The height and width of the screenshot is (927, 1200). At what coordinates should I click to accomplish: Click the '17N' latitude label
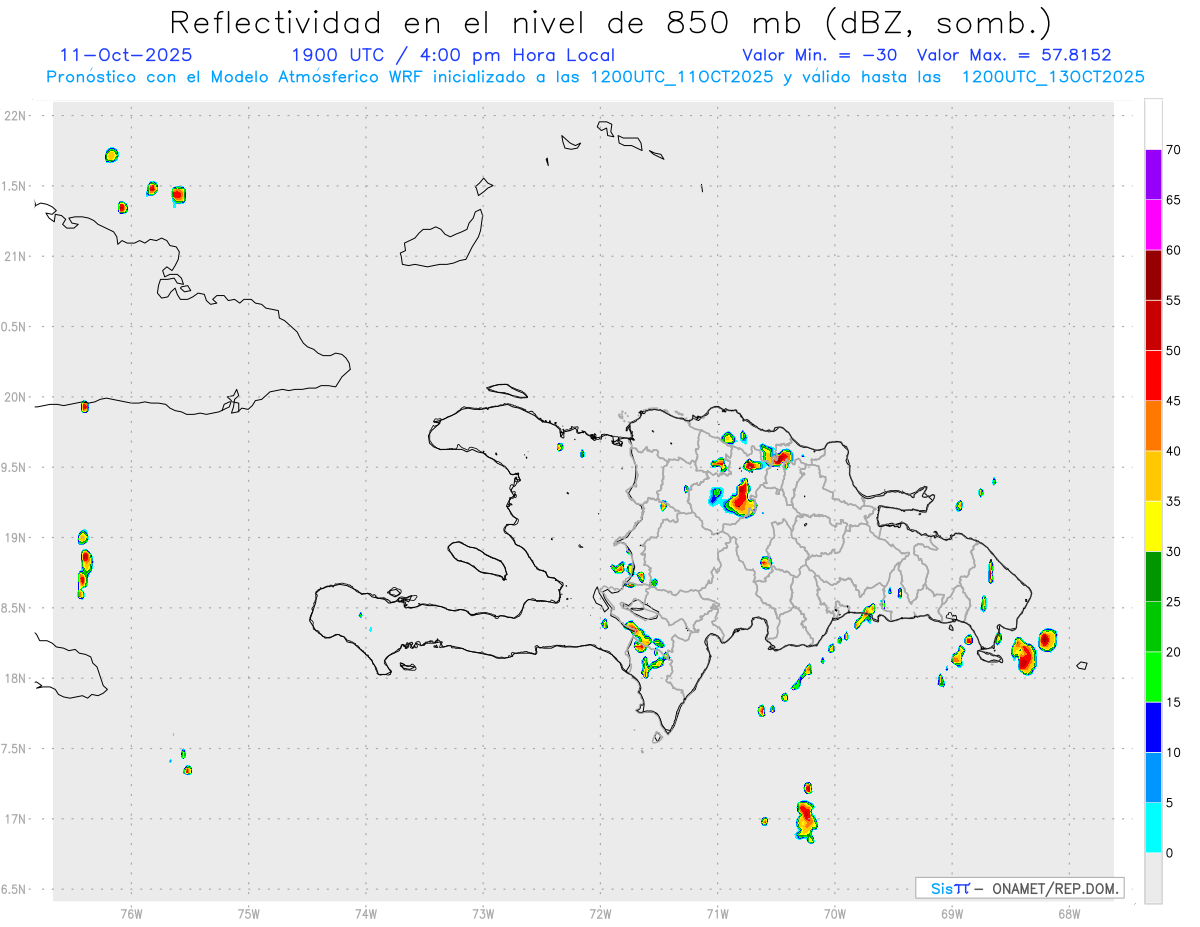(17, 819)
